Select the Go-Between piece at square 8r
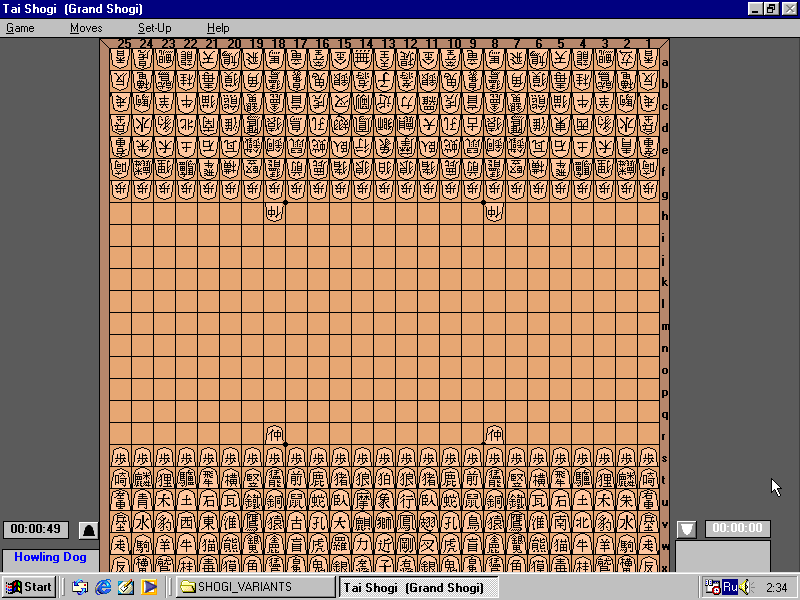Image resolution: width=800 pixels, height=600 pixels. click(494, 434)
